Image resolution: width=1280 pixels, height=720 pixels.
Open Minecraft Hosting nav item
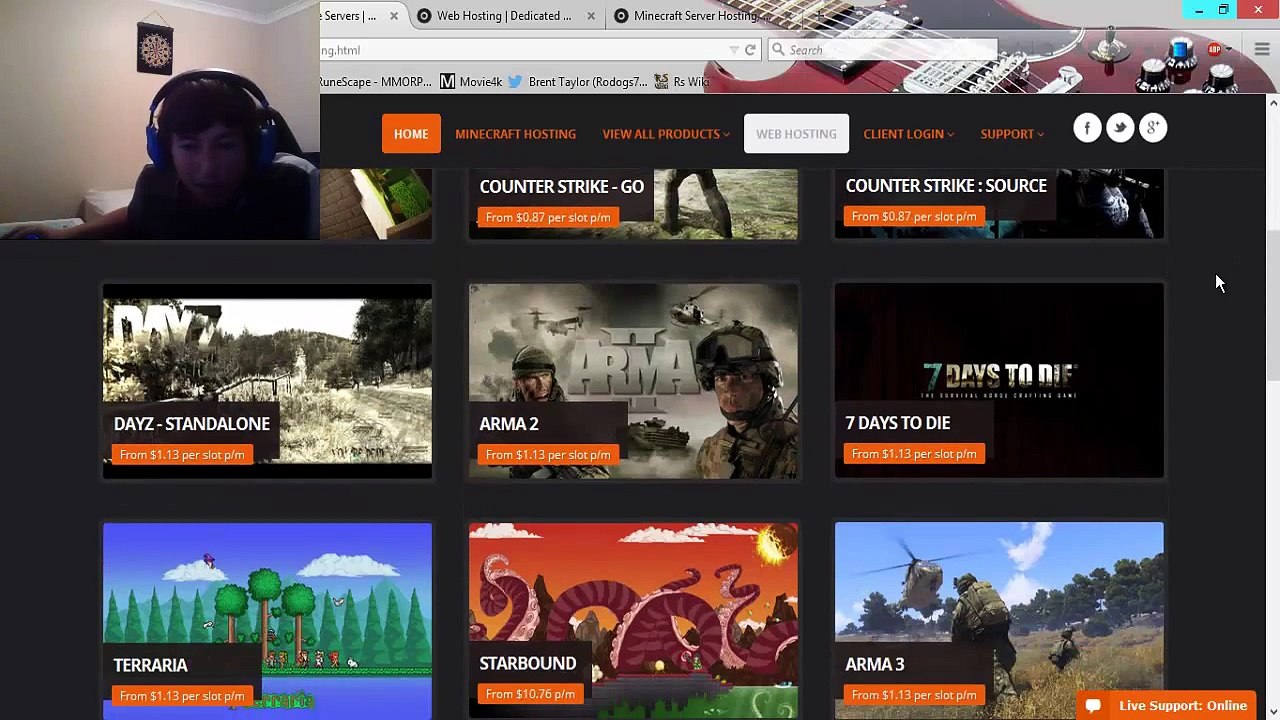tap(515, 134)
